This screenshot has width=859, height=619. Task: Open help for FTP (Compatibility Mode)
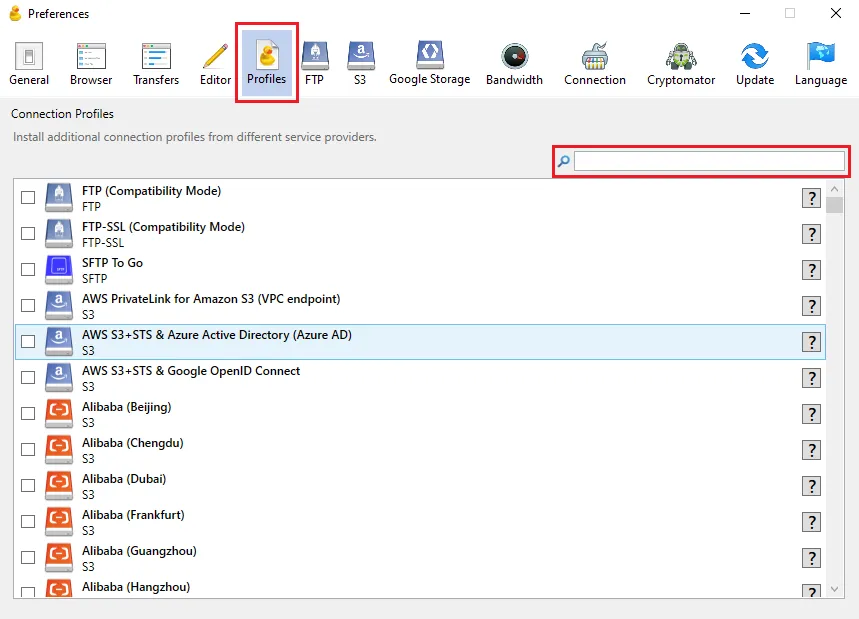pyautogui.click(x=811, y=198)
